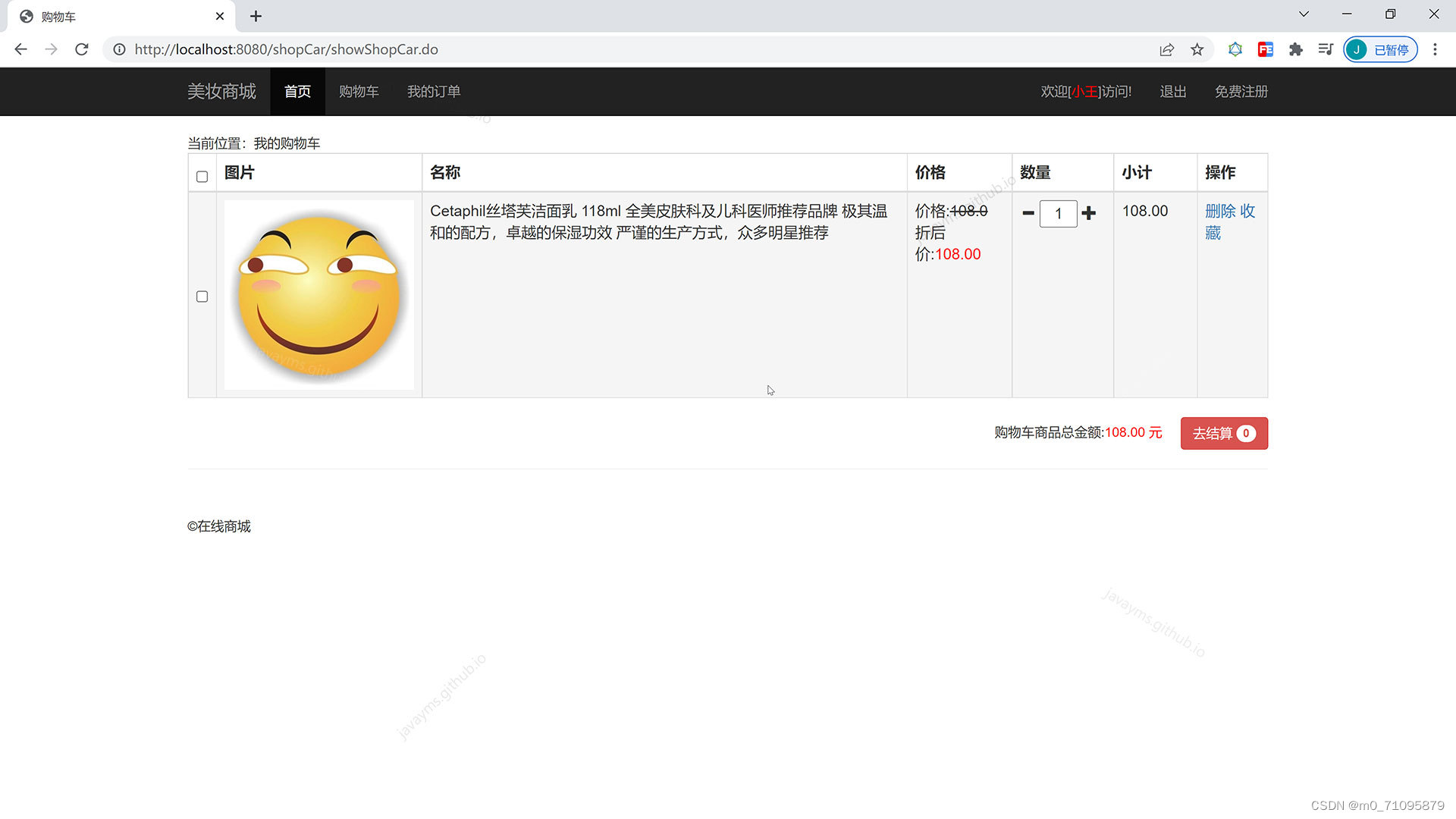Check the select-all checkbox in table header
Screen dimensions: 1456x819
pyautogui.click(x=202, y=176)
